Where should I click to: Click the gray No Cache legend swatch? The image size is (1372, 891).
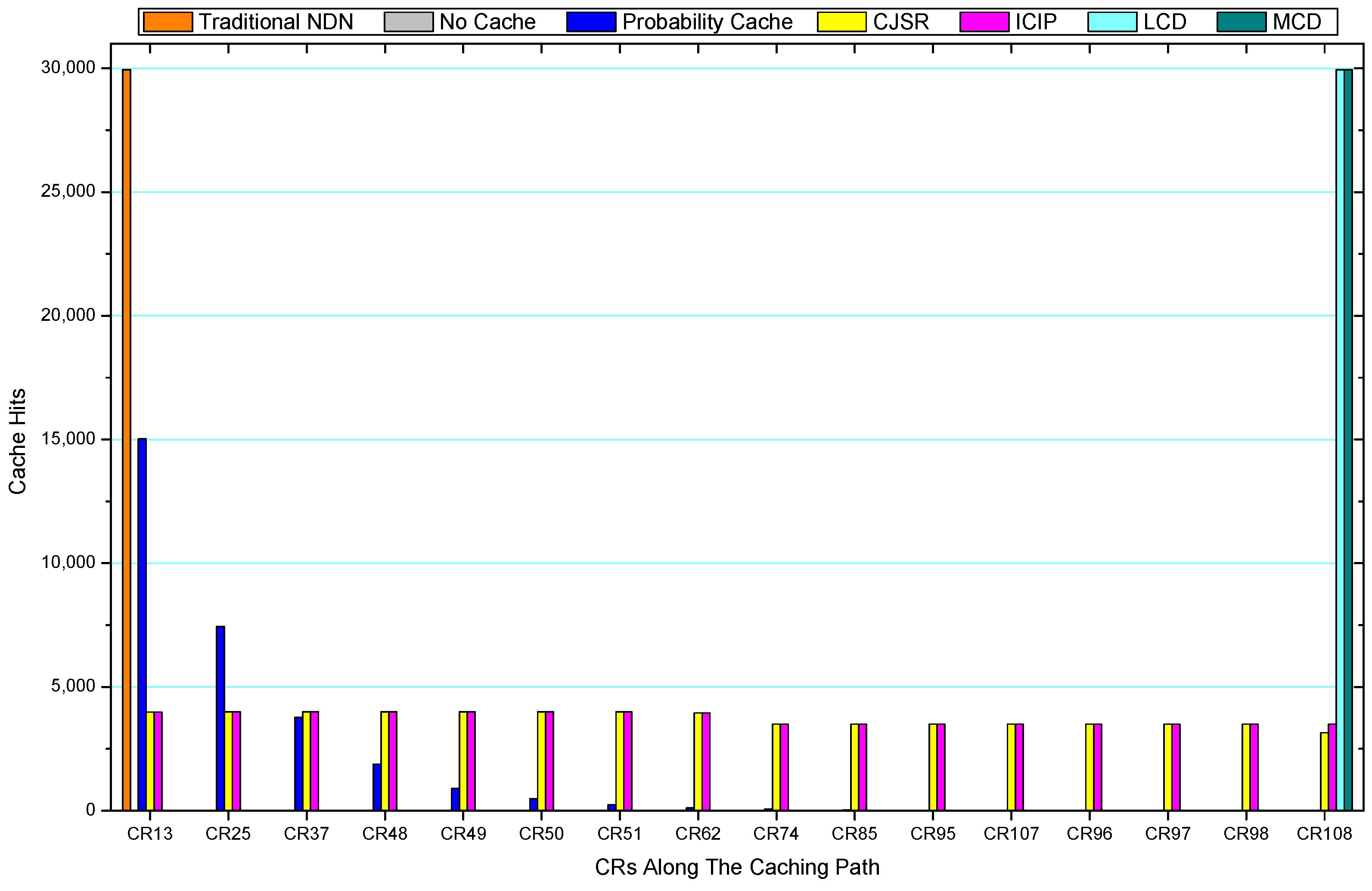coord(408,22)
